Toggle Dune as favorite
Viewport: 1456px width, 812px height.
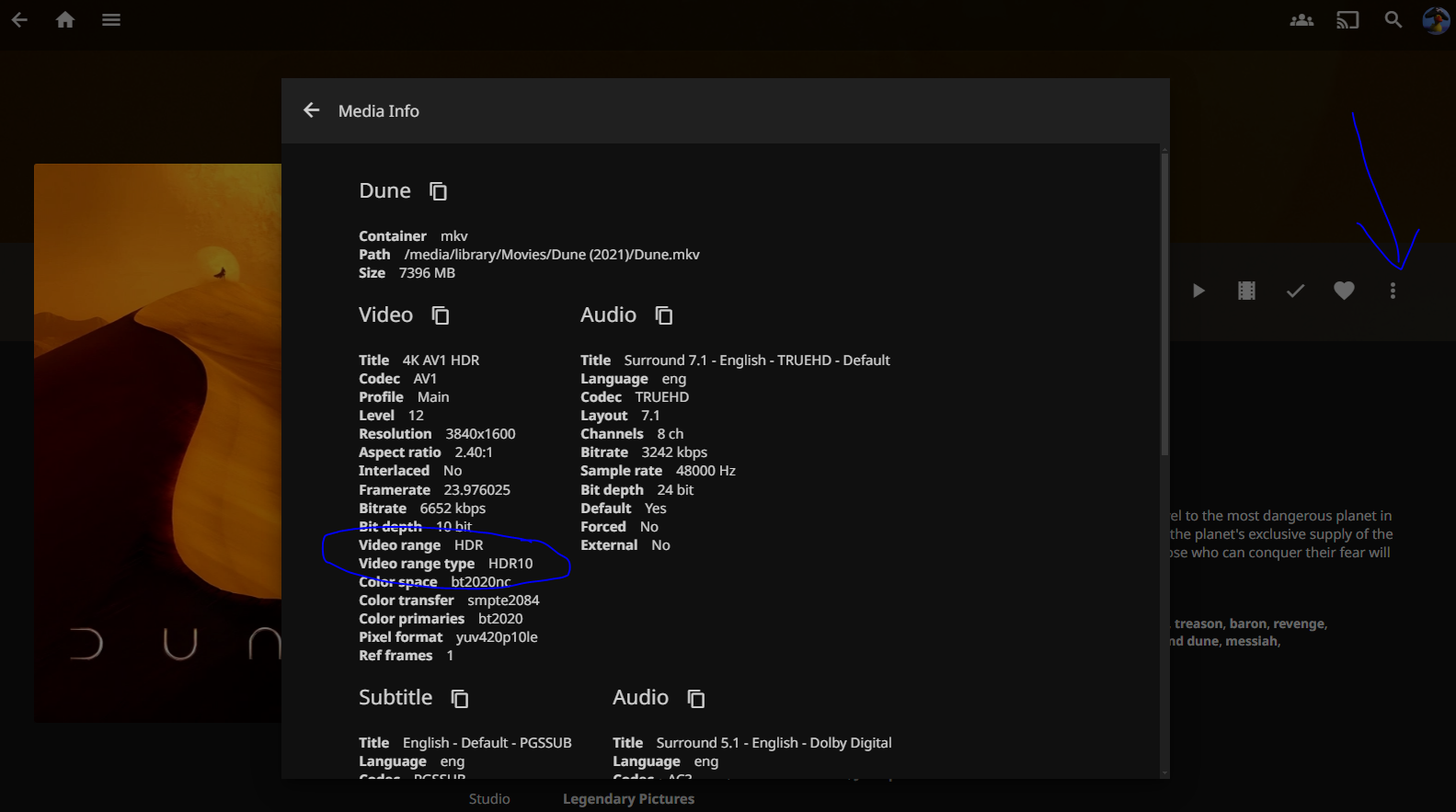coord(1344,291)
